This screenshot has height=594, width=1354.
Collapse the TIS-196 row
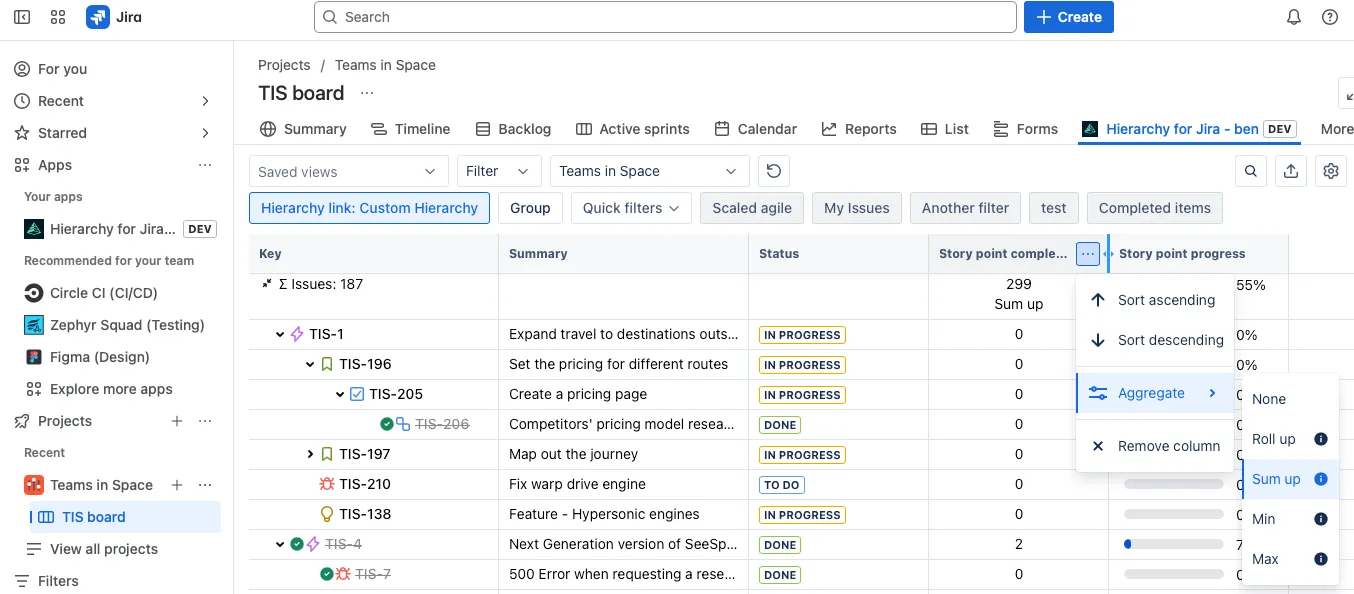tap(310, 364)
